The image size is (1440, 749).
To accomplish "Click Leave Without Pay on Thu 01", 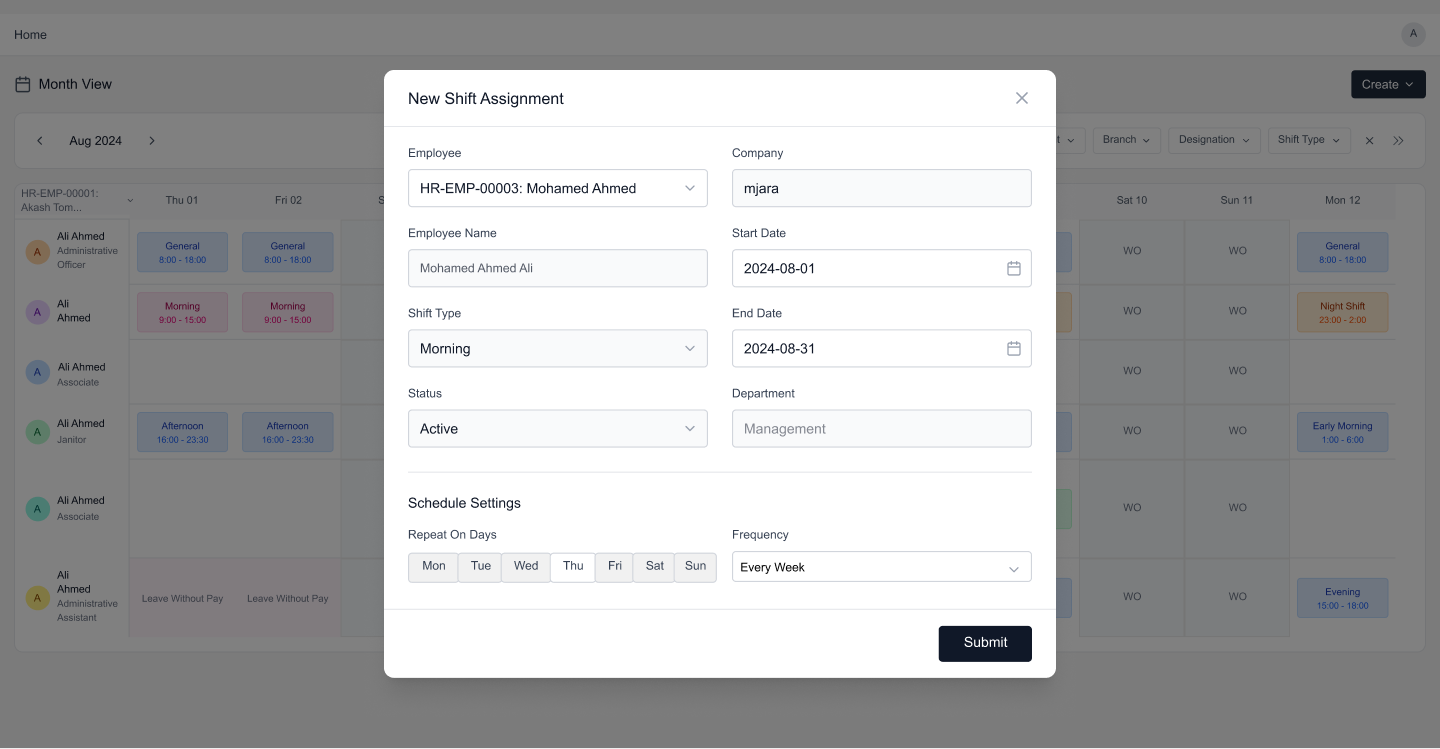I will pyautogui.click(x=182, y=598).
